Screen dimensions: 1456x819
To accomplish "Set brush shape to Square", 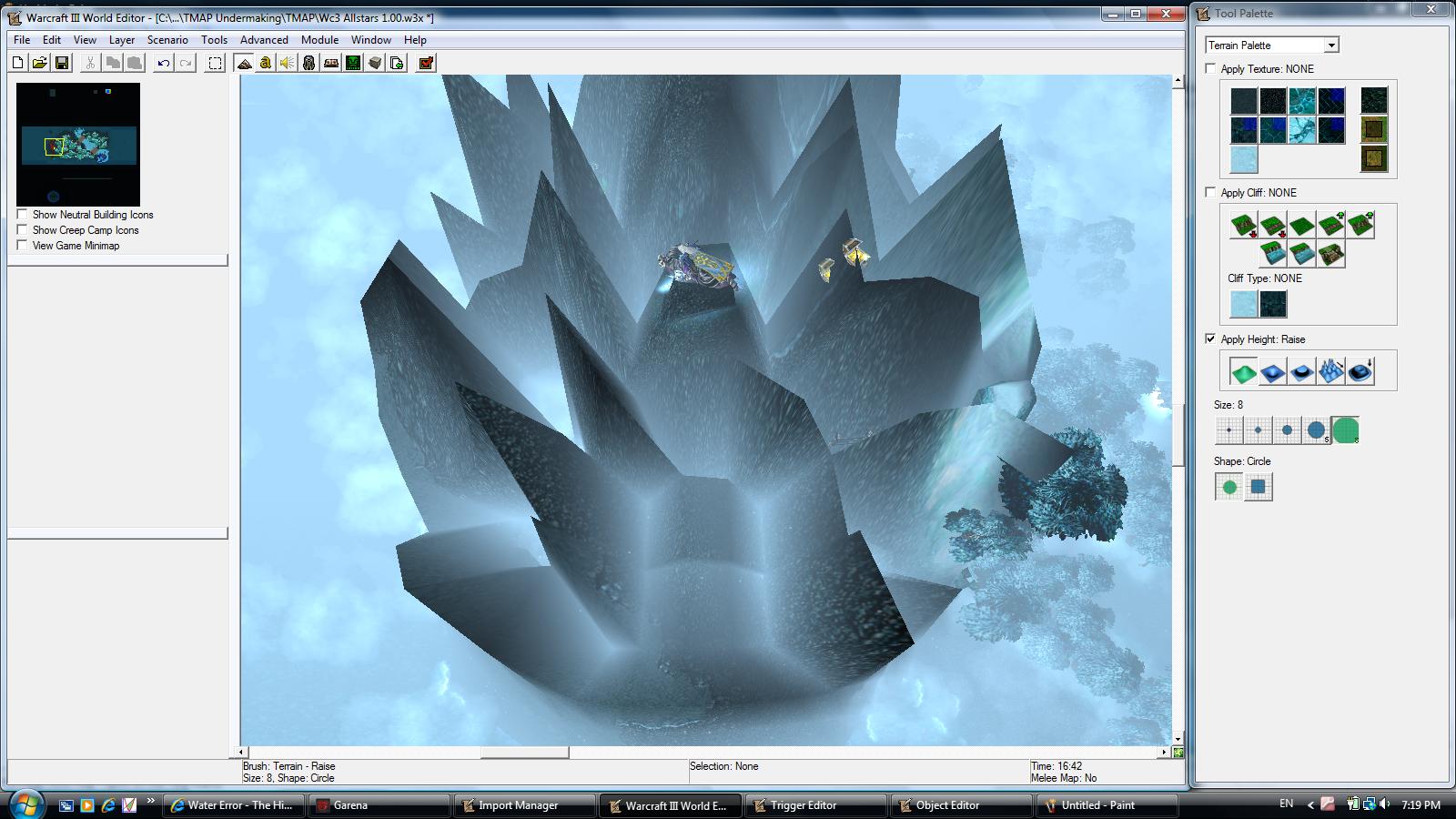I will click(x=1259, y=487).
